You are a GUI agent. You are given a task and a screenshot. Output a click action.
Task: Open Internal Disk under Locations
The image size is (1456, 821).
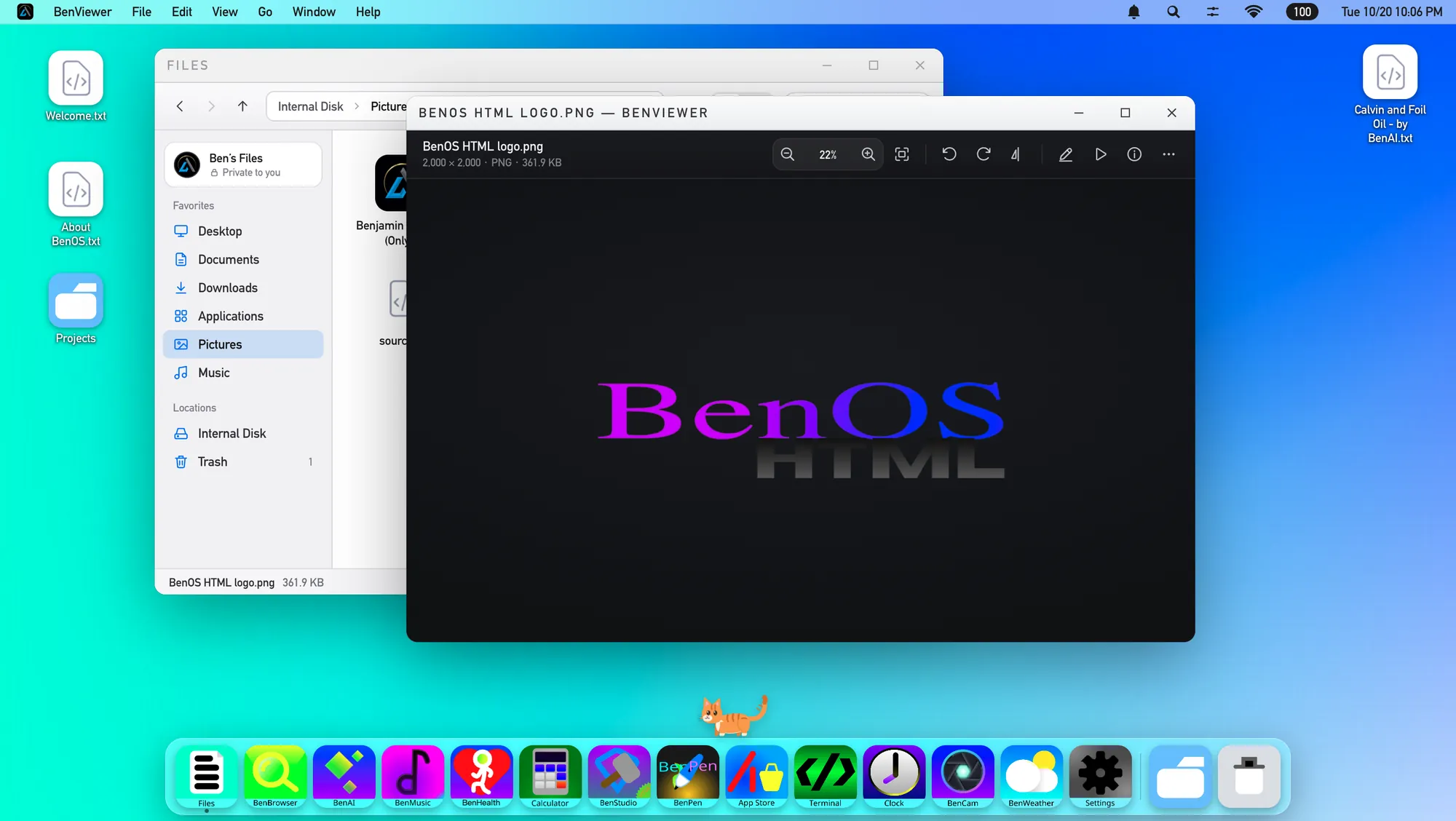click(243, 433)
